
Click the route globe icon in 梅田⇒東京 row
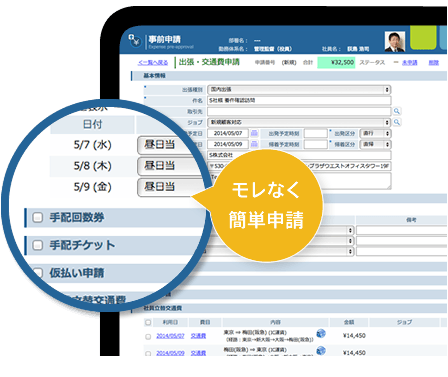click(x=321, y=351)
